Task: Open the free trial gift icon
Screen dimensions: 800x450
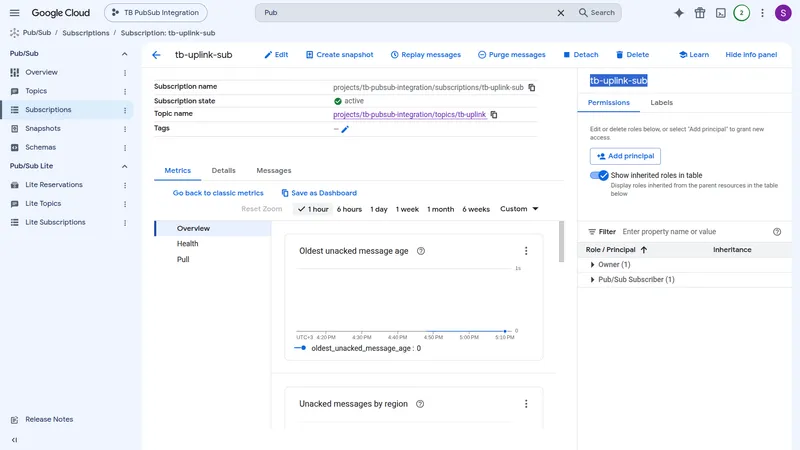Action: [x=700, y=13]
